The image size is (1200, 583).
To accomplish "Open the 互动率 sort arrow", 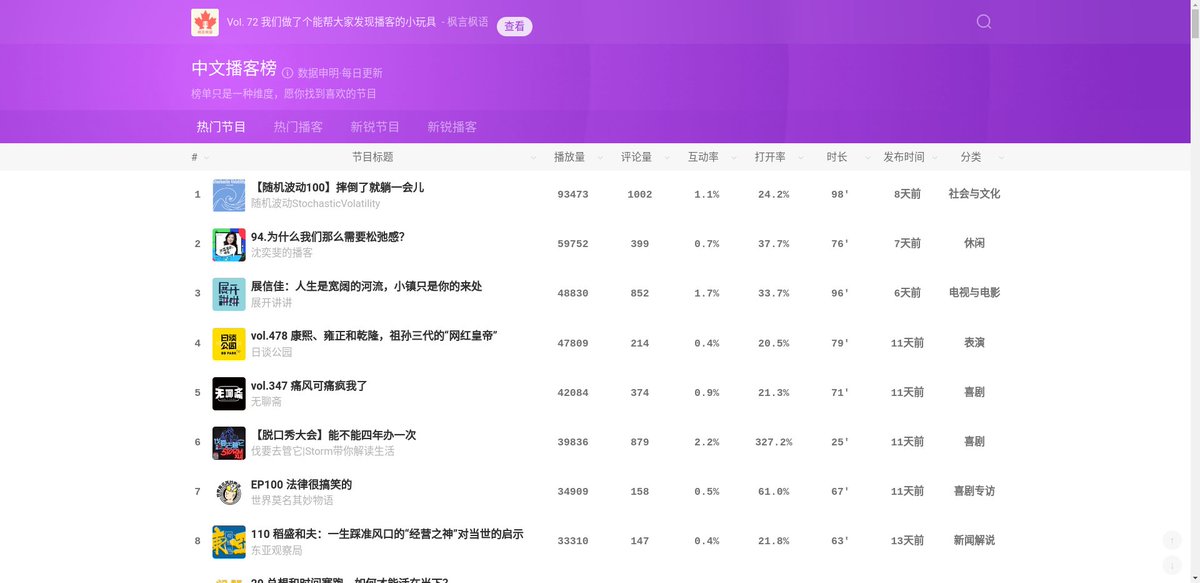I will 736,157.
